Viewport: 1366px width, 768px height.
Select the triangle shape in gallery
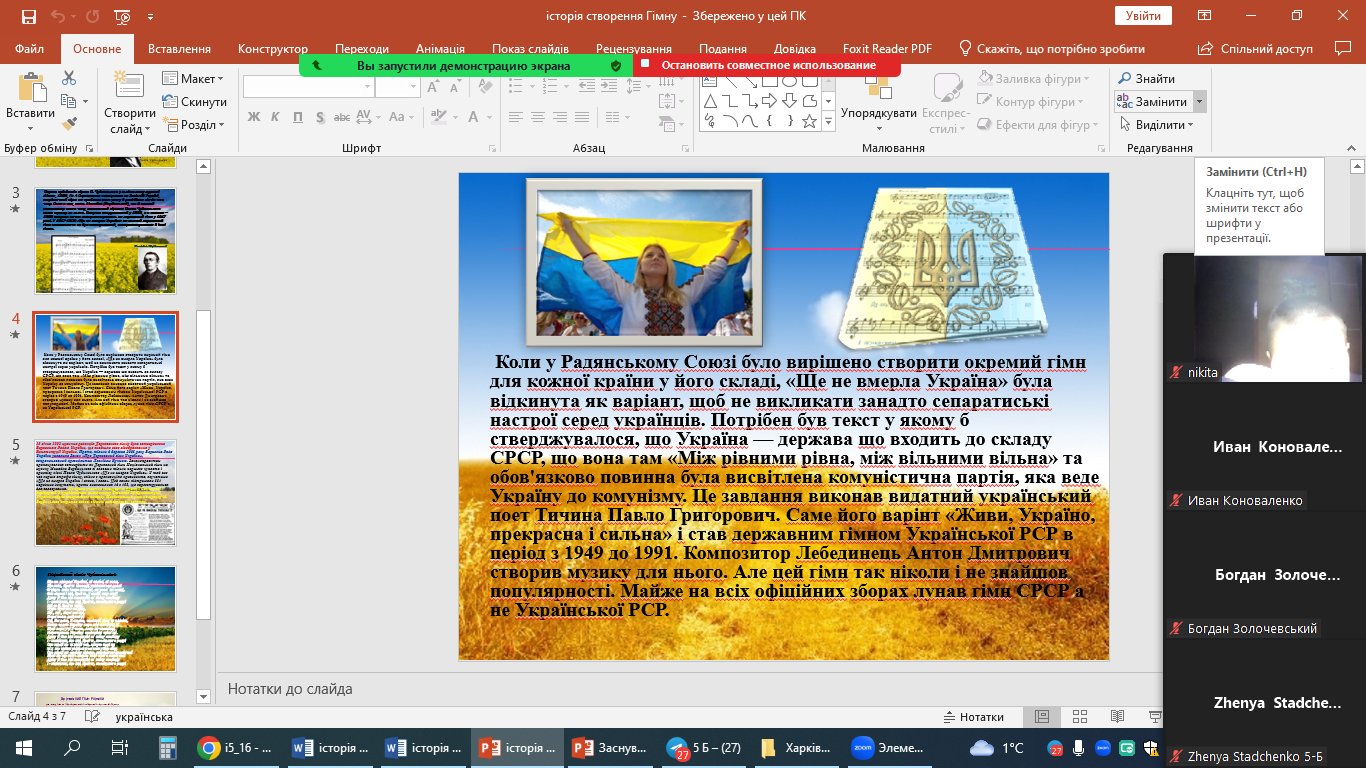[709, 101]
